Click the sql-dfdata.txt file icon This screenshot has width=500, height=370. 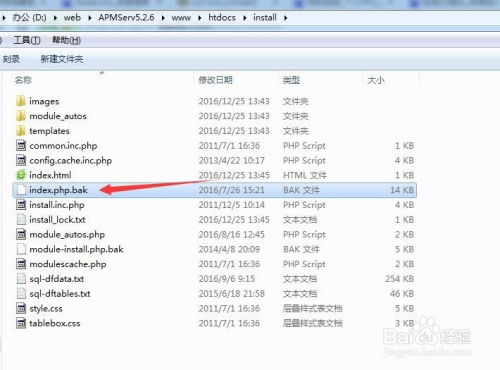coord(21,279)
